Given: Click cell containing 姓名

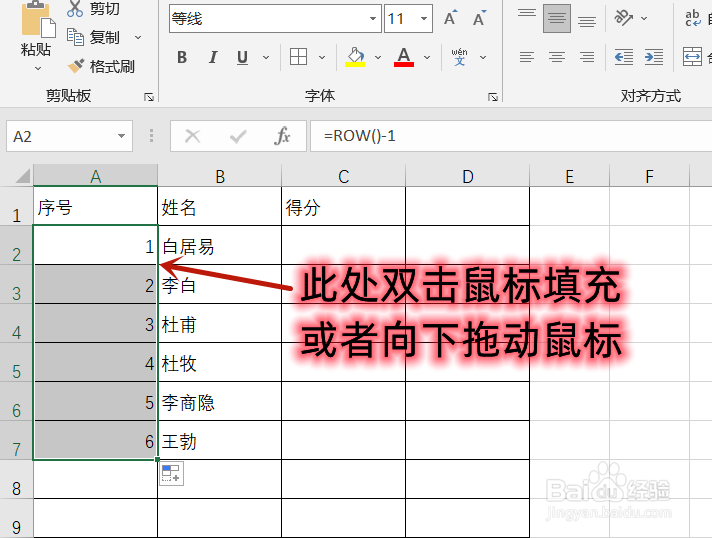Looking at the screenshot, I should click(x=220, y=207).
